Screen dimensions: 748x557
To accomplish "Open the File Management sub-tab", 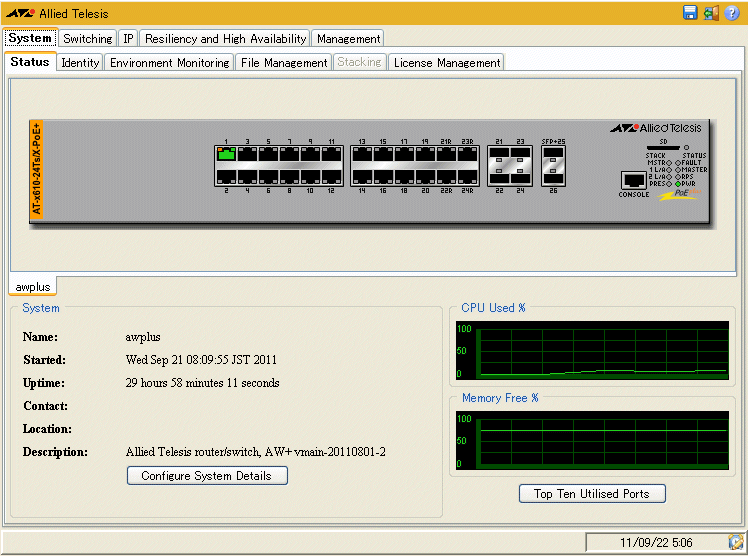I will (284, 62).
